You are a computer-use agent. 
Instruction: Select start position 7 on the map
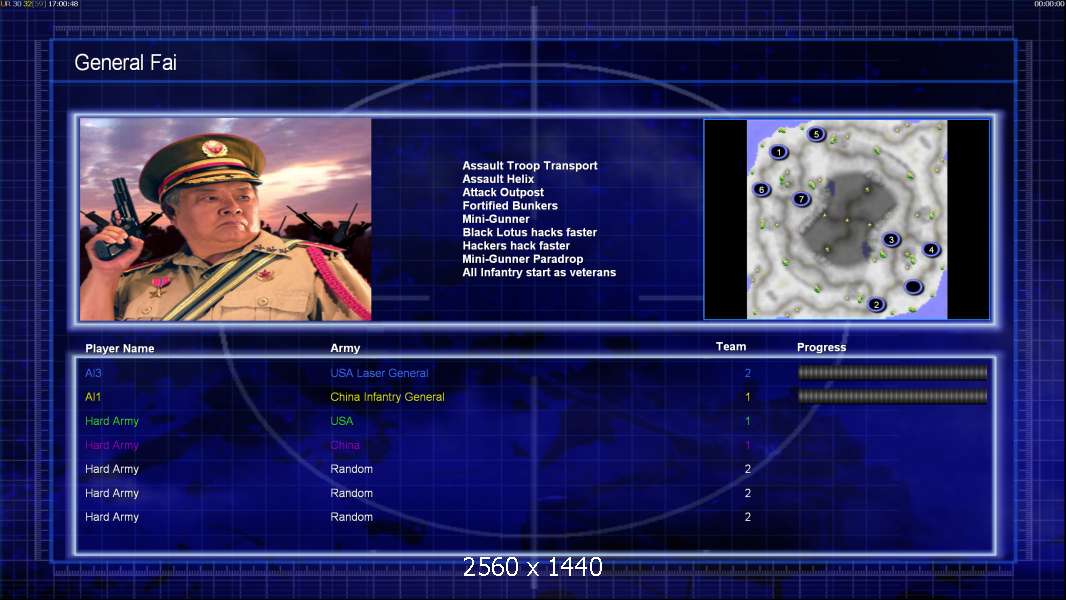tap(802, 199)
